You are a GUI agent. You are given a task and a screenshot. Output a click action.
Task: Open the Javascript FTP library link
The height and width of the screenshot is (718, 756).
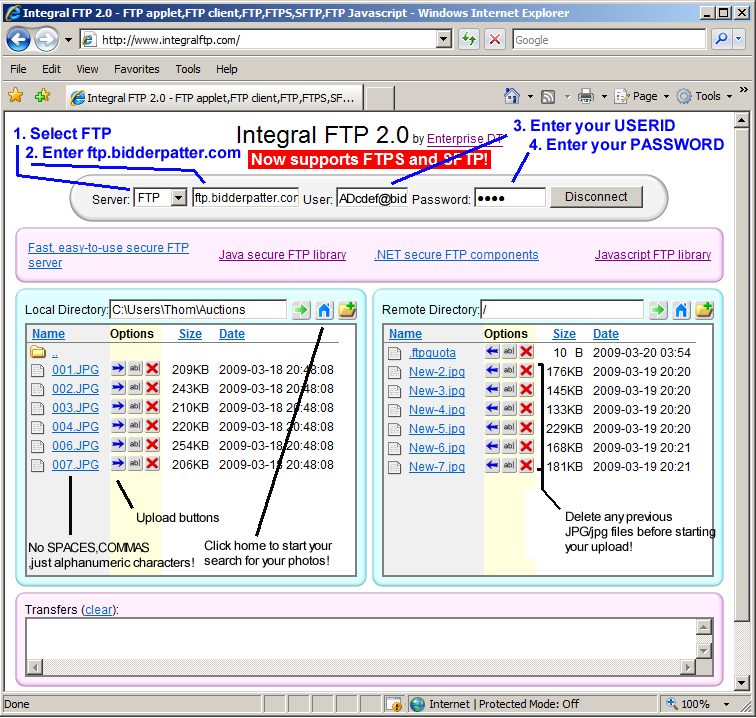(653, 255)
